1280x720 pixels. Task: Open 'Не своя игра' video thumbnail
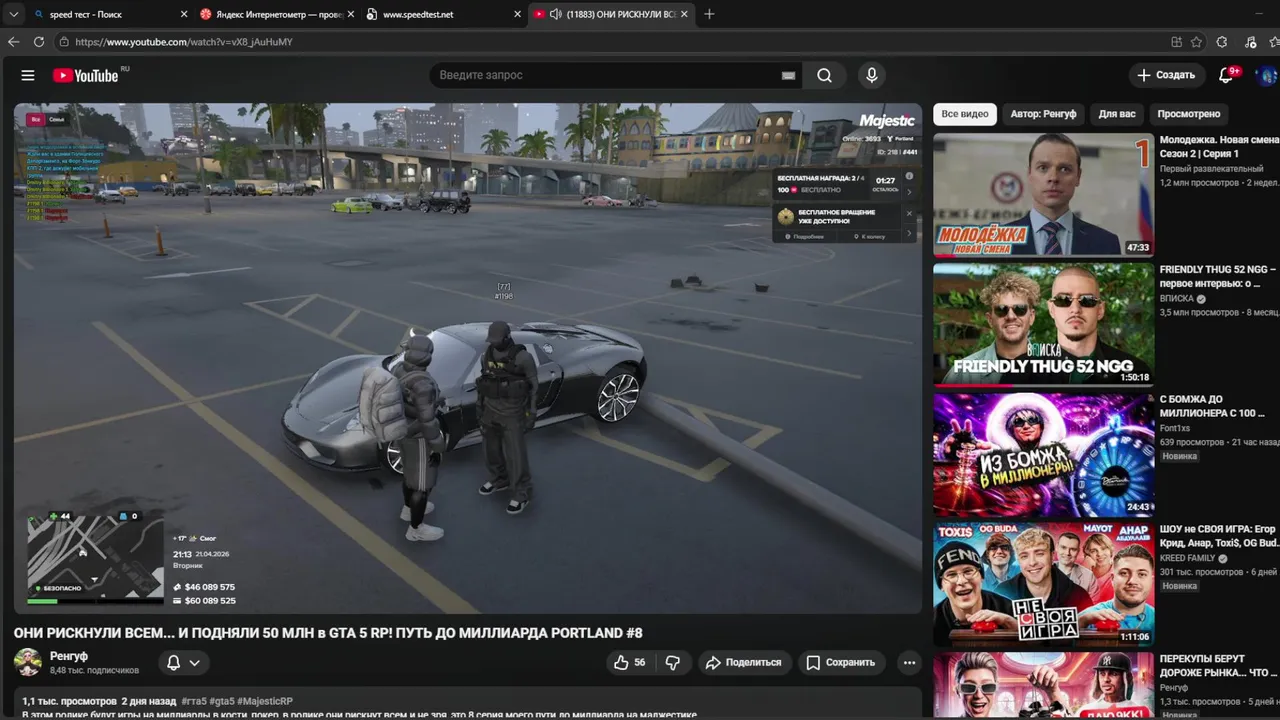[1043, 584]
